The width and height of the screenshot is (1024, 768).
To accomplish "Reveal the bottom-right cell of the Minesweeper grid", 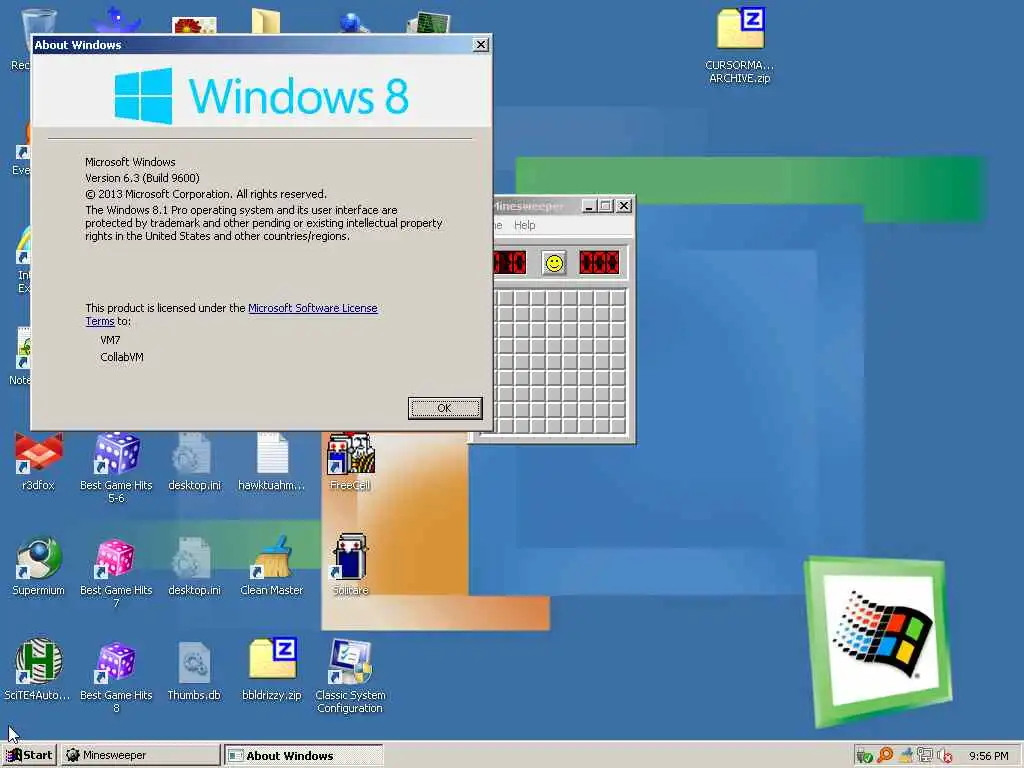I will (618, 425).
